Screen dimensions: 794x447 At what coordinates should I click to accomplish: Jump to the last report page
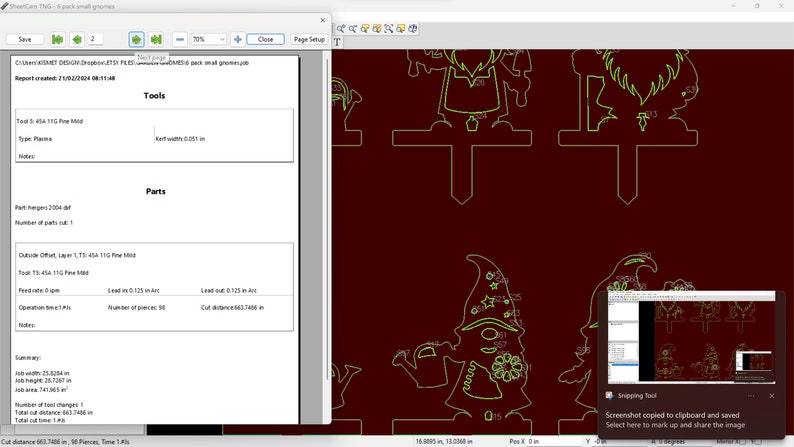[x=156, y=39]
